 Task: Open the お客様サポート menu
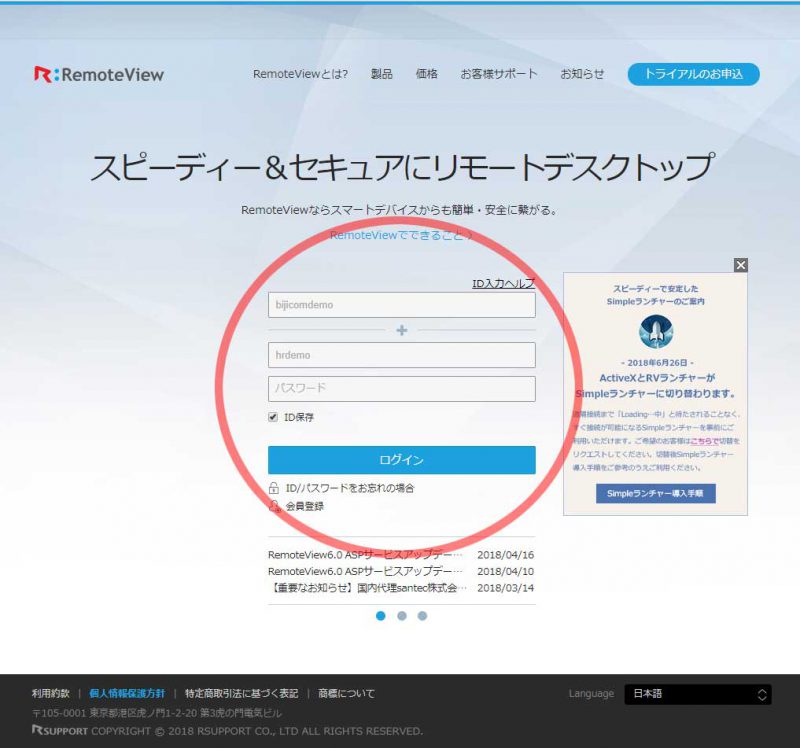coord(498,74)
